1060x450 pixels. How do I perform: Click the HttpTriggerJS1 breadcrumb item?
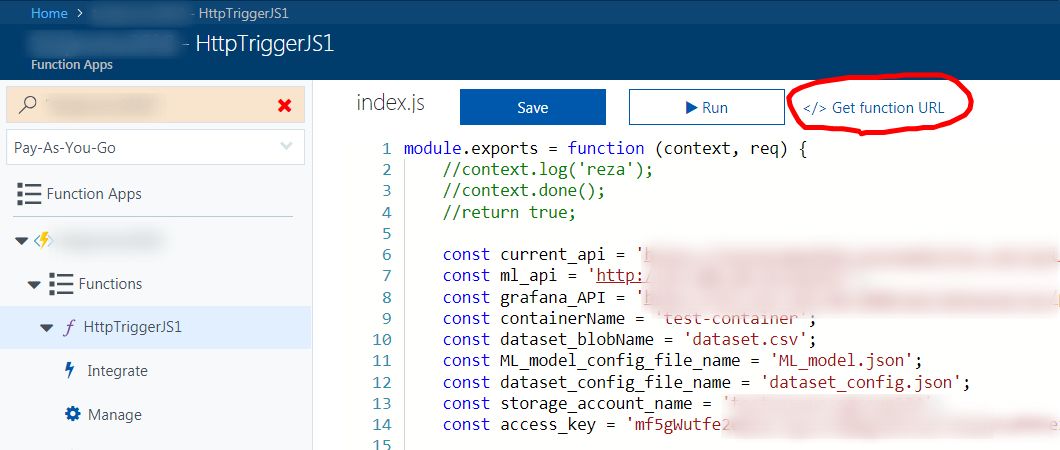pos(244,14)
